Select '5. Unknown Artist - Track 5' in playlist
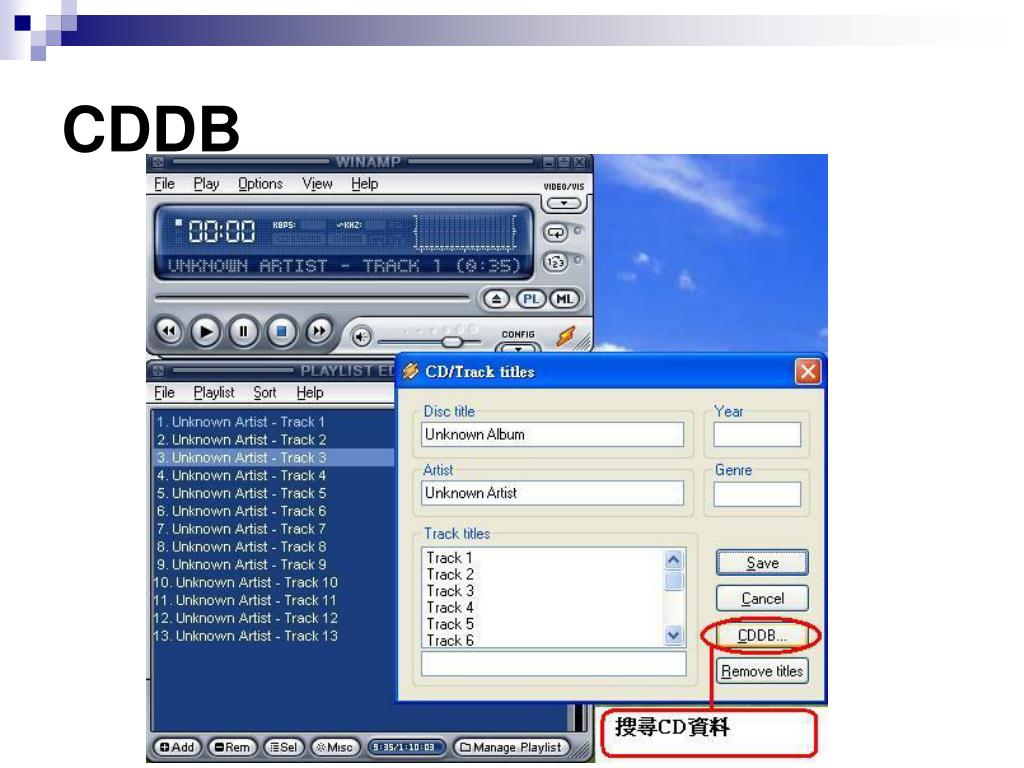Screen dimensions: 1024x768 pyautogui.click(x=274, y=493)
